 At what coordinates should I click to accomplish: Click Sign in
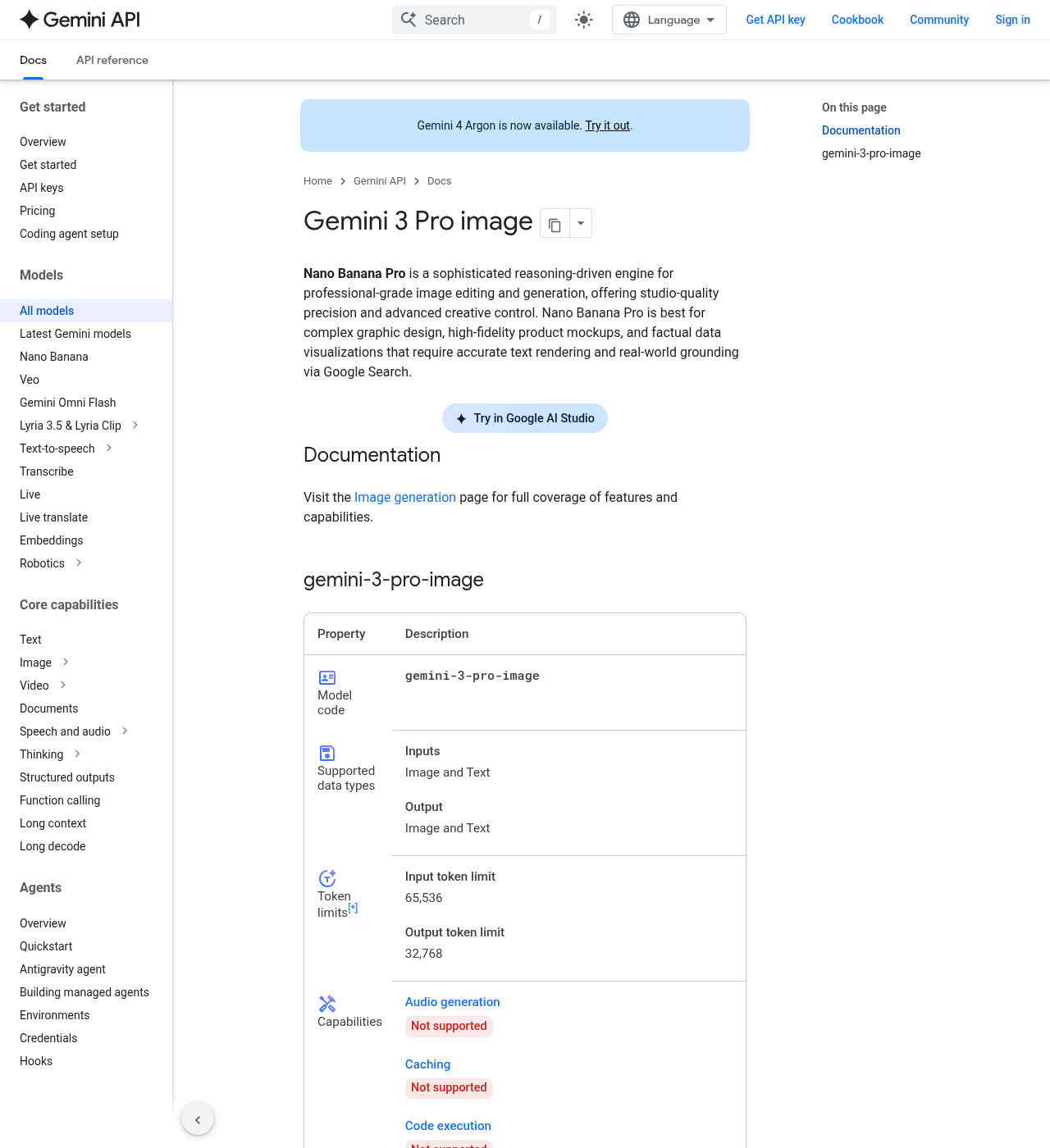pos(1012,20)
